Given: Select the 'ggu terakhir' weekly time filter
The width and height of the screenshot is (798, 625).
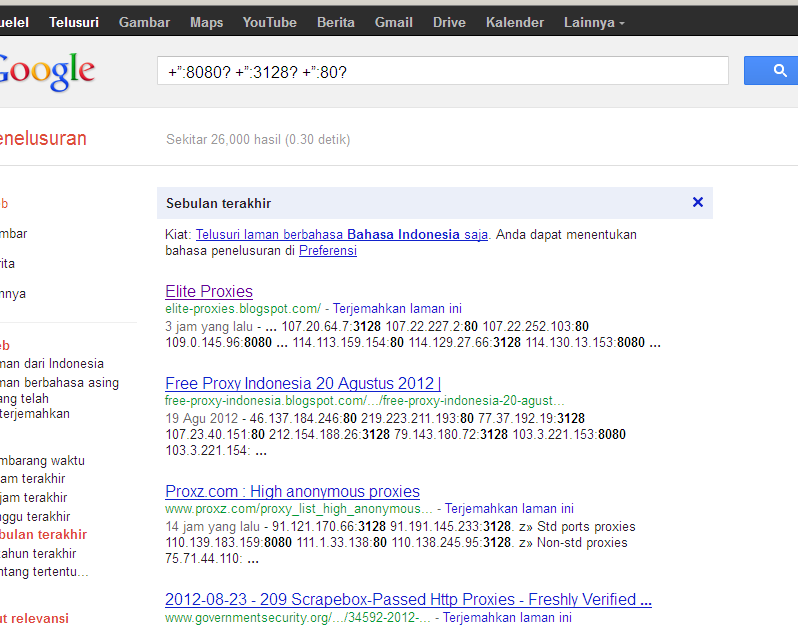Looking at the screenshot, I should click(35, 517).
